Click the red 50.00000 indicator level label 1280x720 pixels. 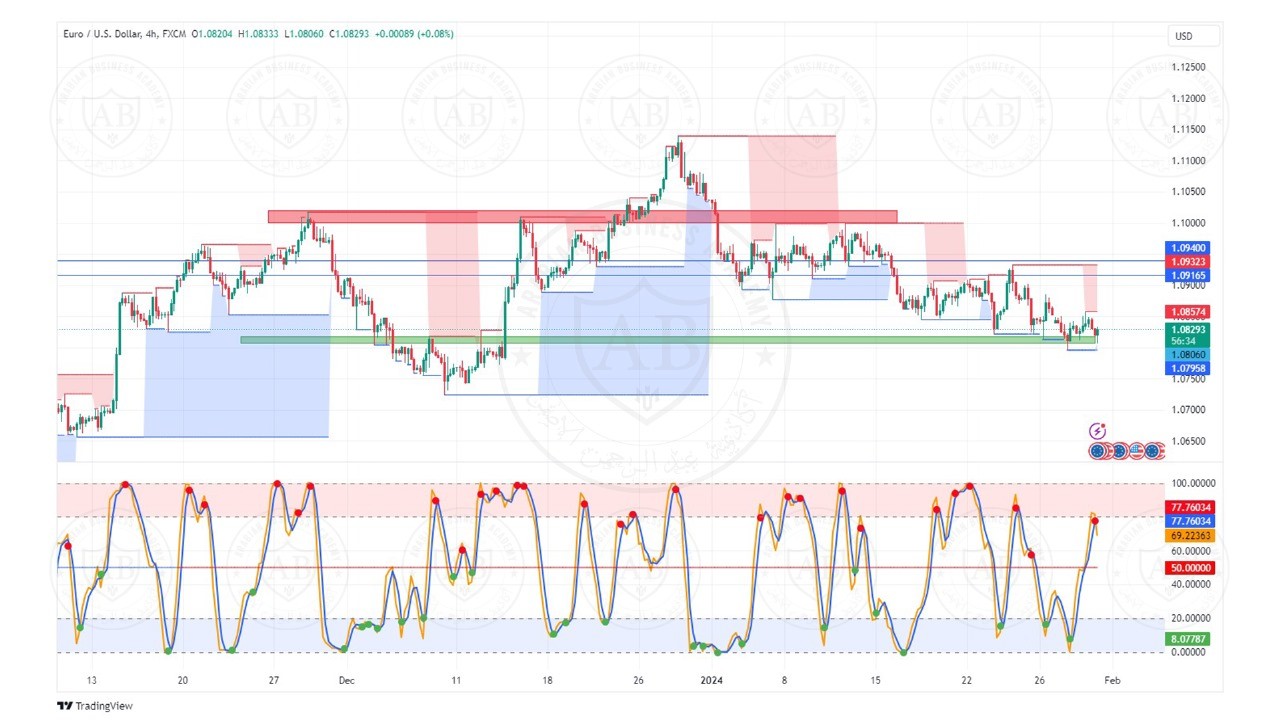pyautogui.click(x=1189, y=568)
